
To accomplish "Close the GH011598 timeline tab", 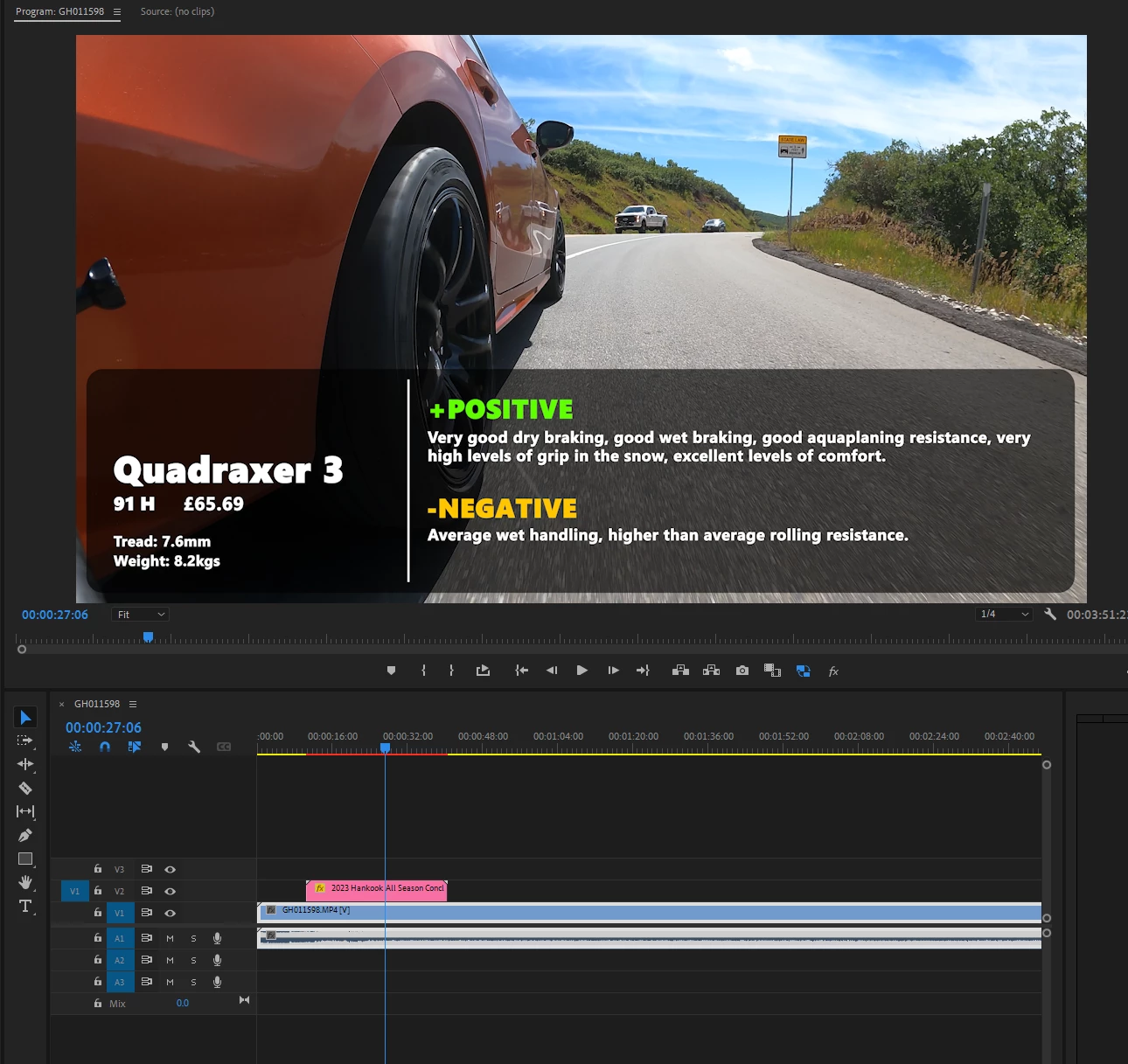I will click(61, 704).
